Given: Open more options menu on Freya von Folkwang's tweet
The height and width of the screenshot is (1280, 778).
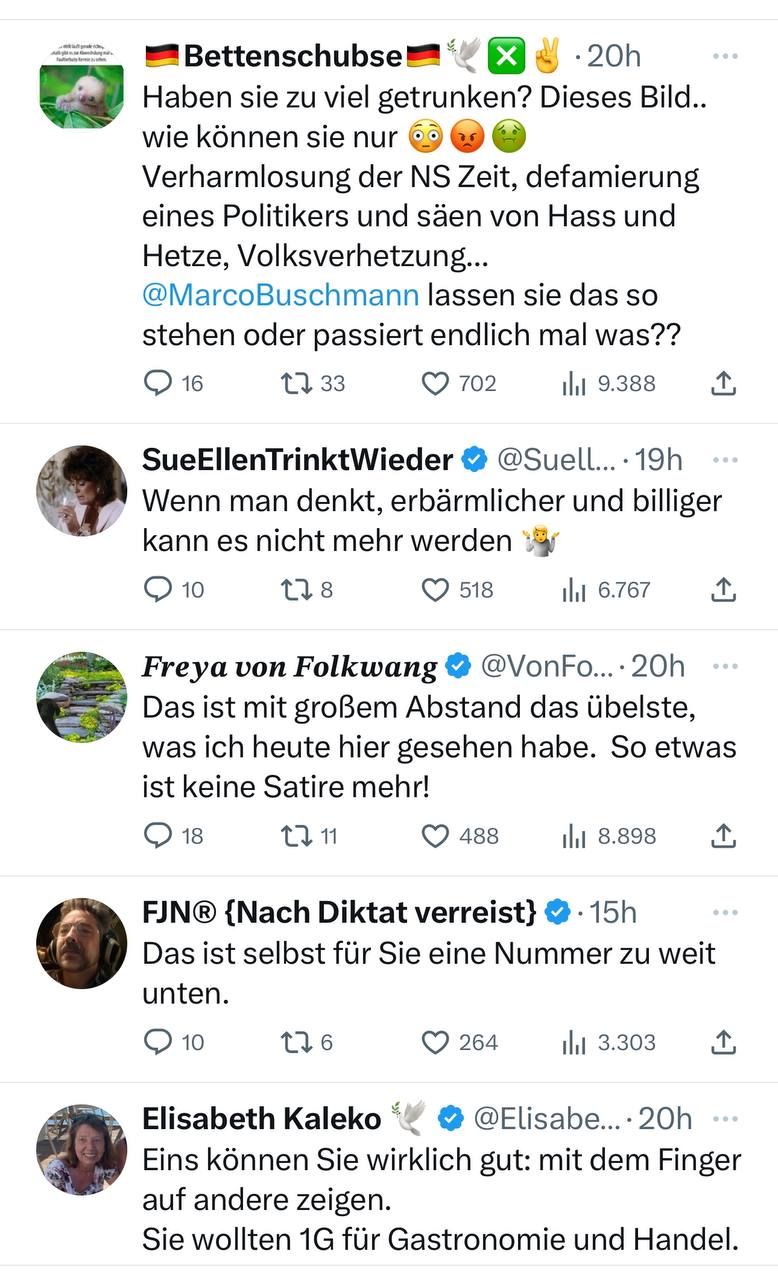Looking at the screenshot, I should (725, 666).
